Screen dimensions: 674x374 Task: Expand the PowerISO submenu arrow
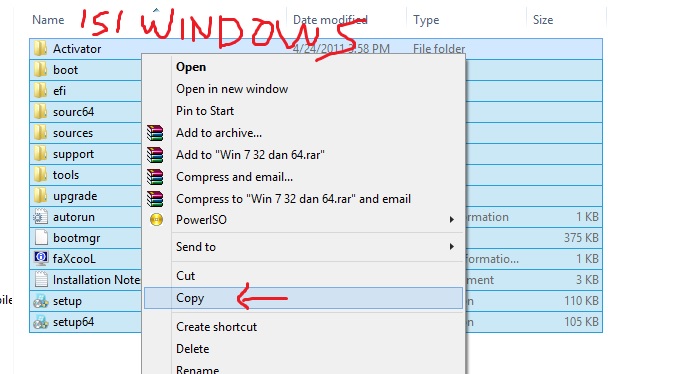point(451,220)
